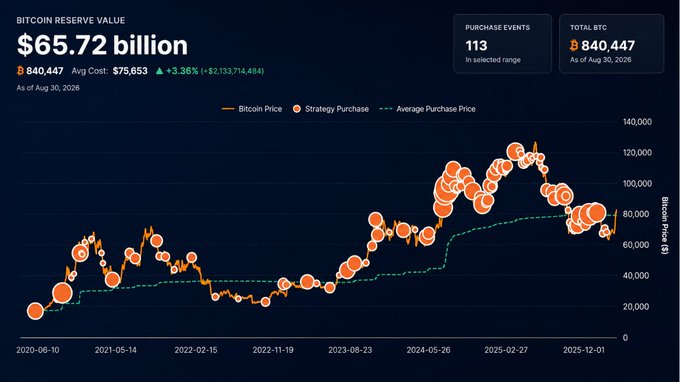Toggle the Bitcoin Price legend entry

(x=252, y=109)
